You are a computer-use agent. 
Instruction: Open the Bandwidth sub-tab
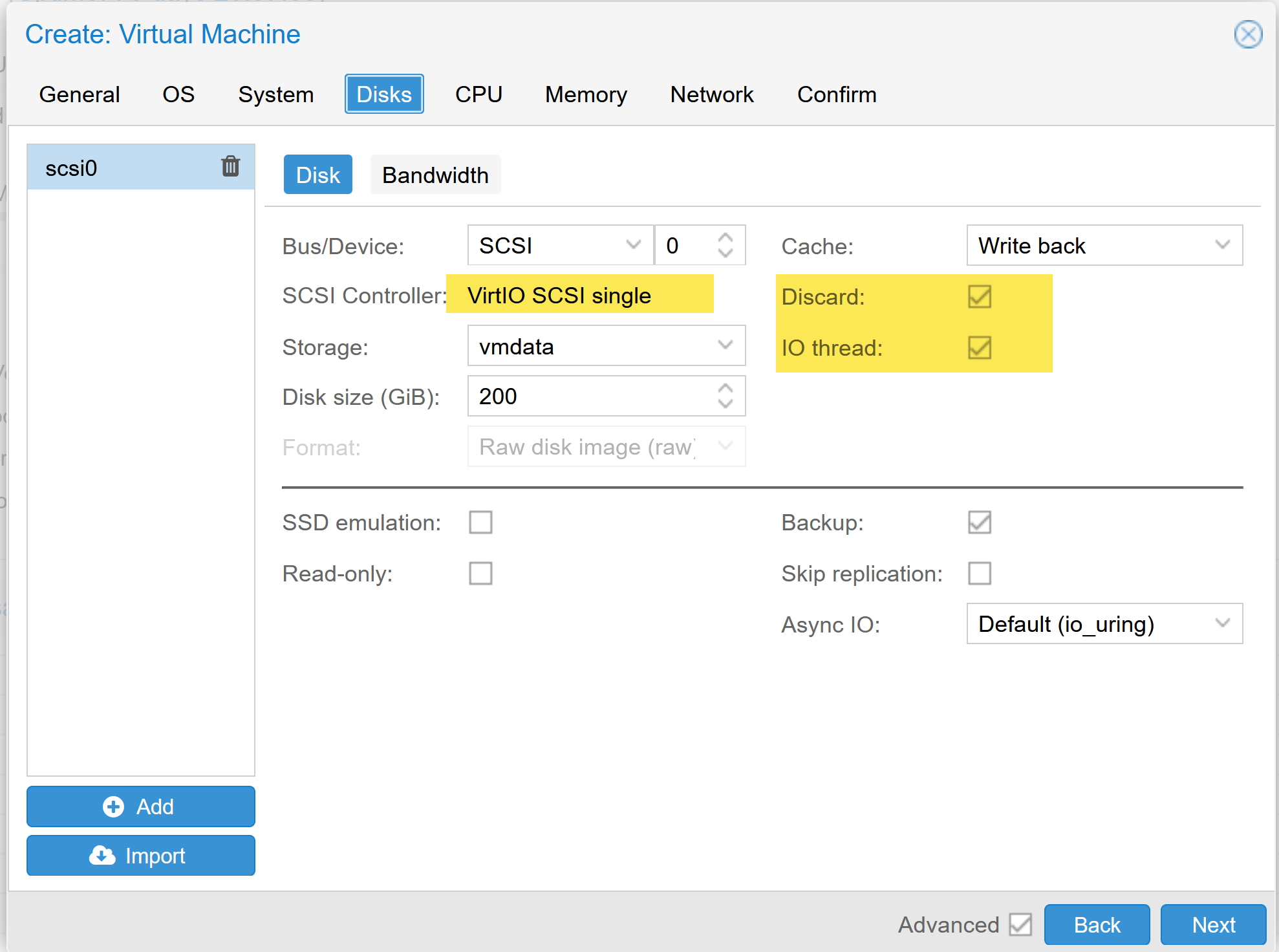(x=435, y=174)
